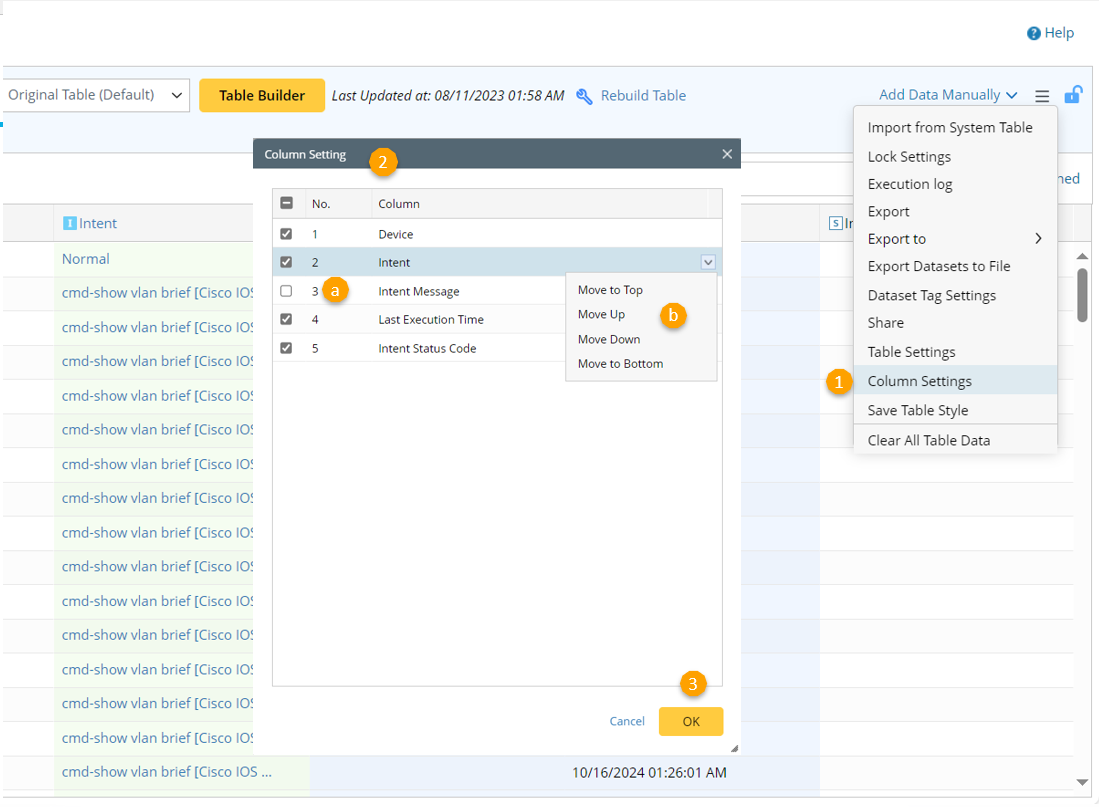Click the Intent column type icon
The image size is (1099, 807).
pos(70,224)
